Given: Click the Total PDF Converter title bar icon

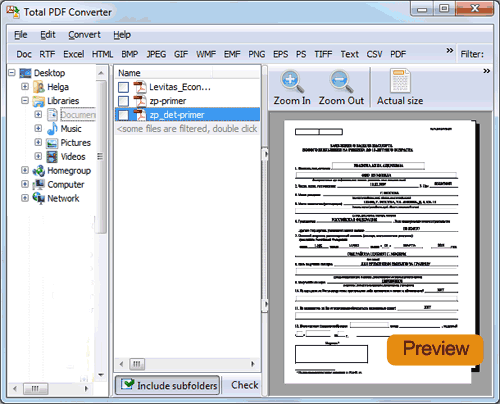Looking at the screenshot, I should 13,12.
